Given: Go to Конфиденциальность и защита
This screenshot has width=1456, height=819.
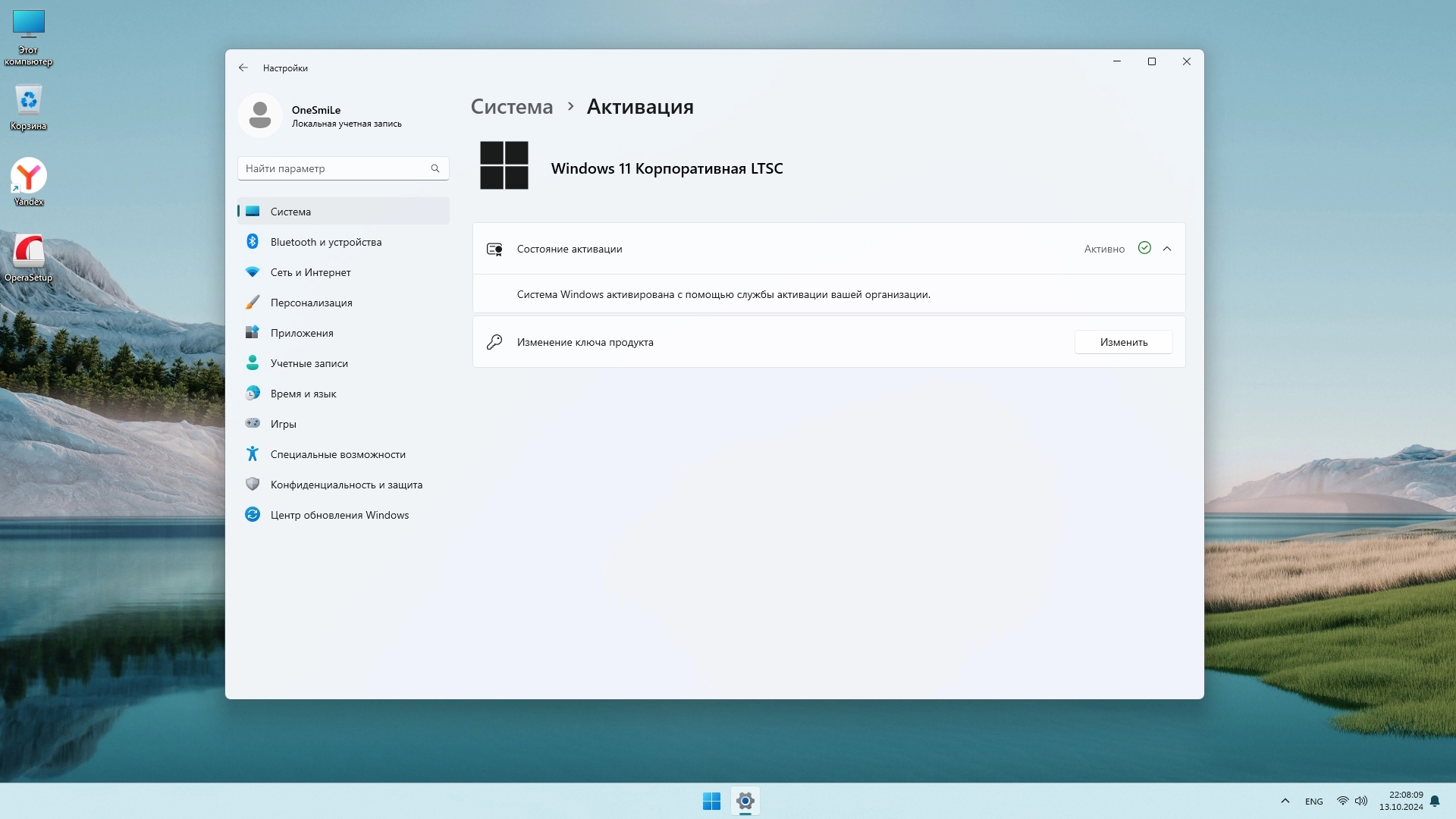Looking at the screenshot, I should tap(346, 485).
